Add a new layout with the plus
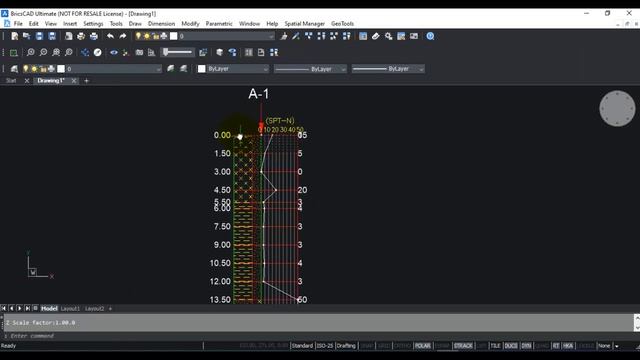The width and height of the screenshot is (640, 360). pyautogui.click(x=110, y=309)
